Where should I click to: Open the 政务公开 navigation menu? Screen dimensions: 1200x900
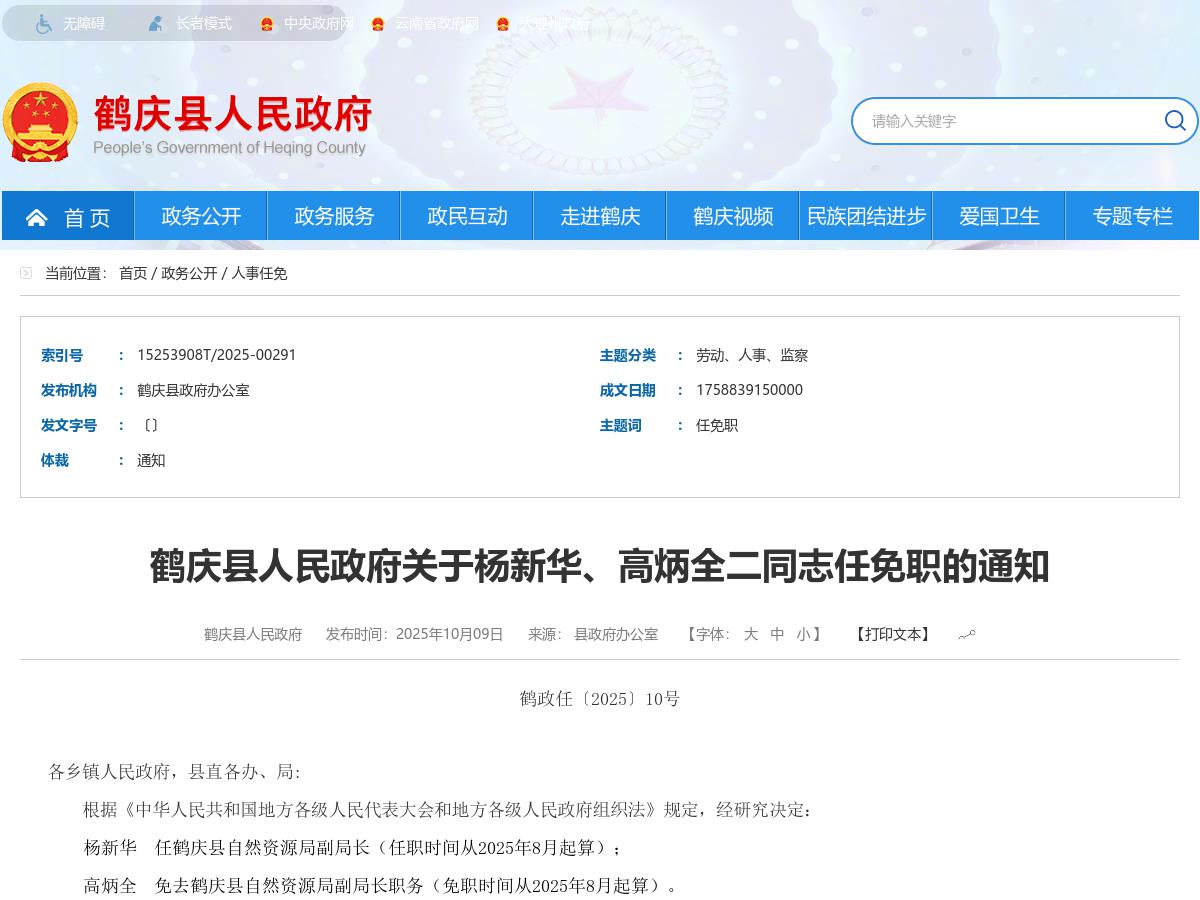[x=200, y=216]
